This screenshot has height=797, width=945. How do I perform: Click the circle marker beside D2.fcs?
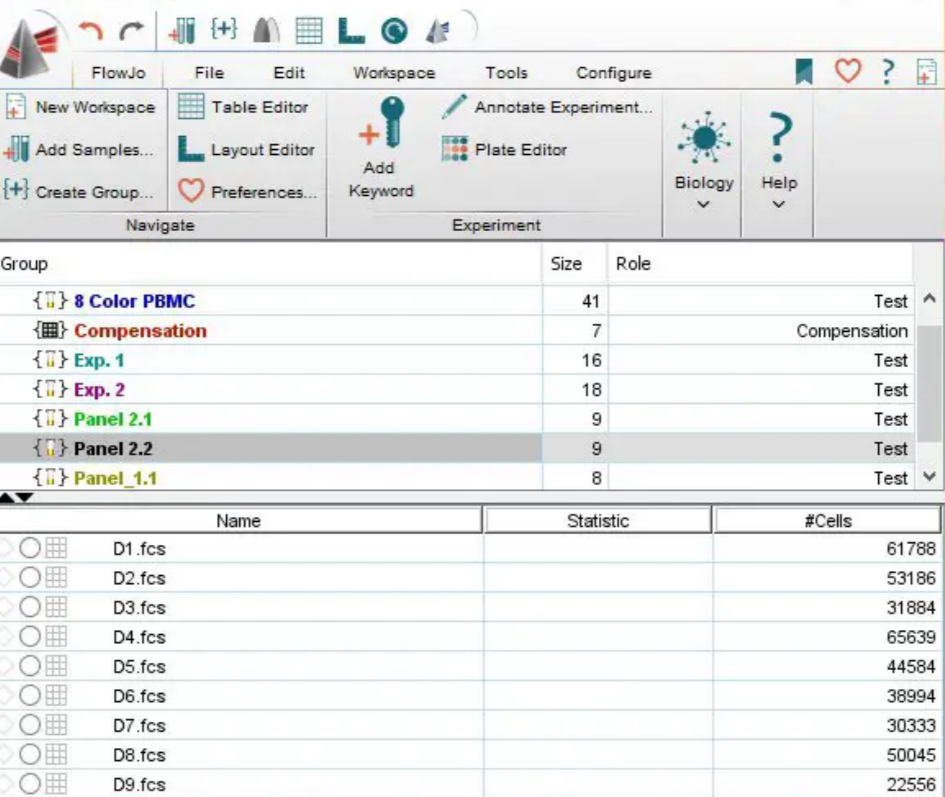click(30, 578)
